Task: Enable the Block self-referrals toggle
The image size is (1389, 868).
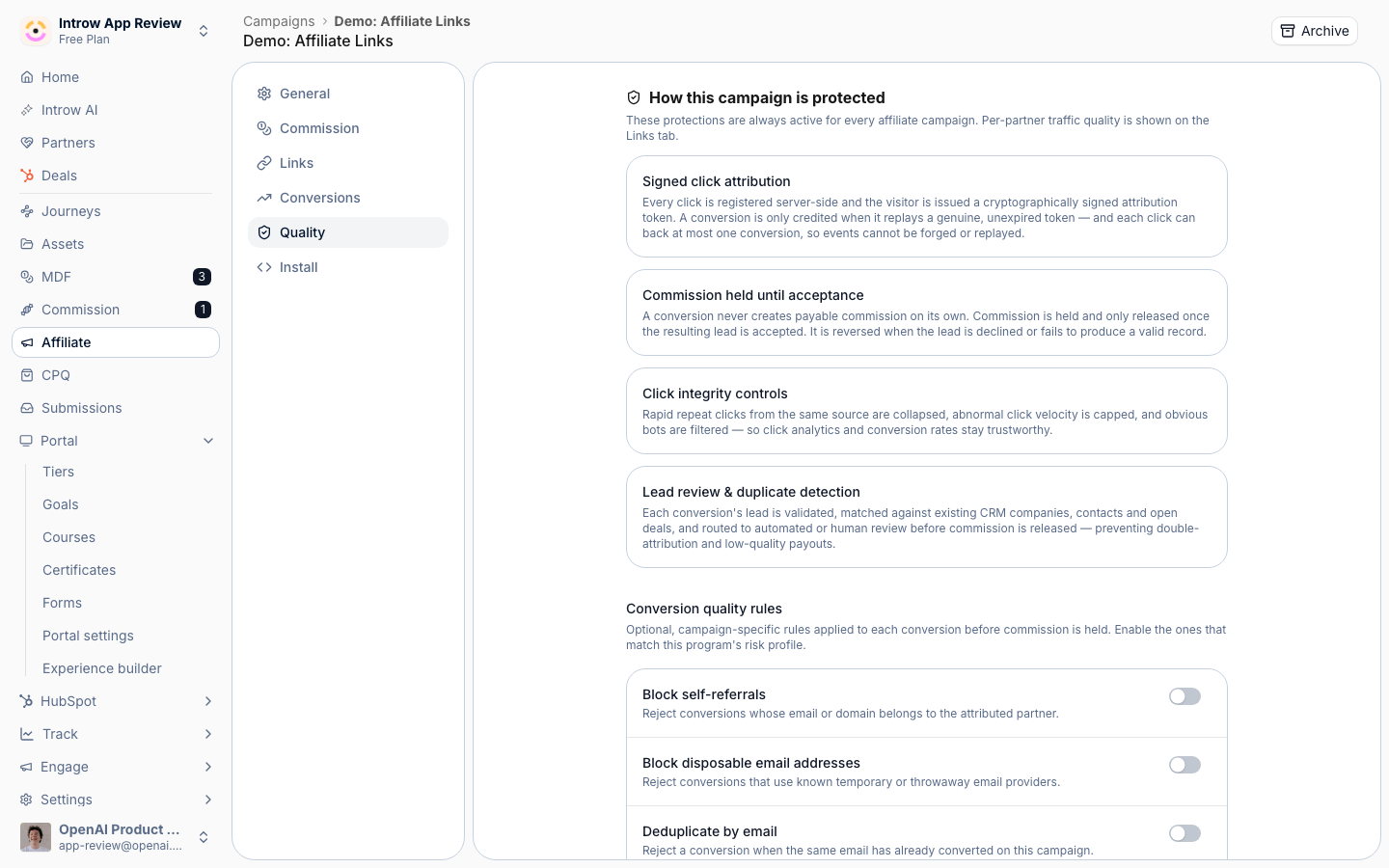Action: click(x=1185, y=696)
